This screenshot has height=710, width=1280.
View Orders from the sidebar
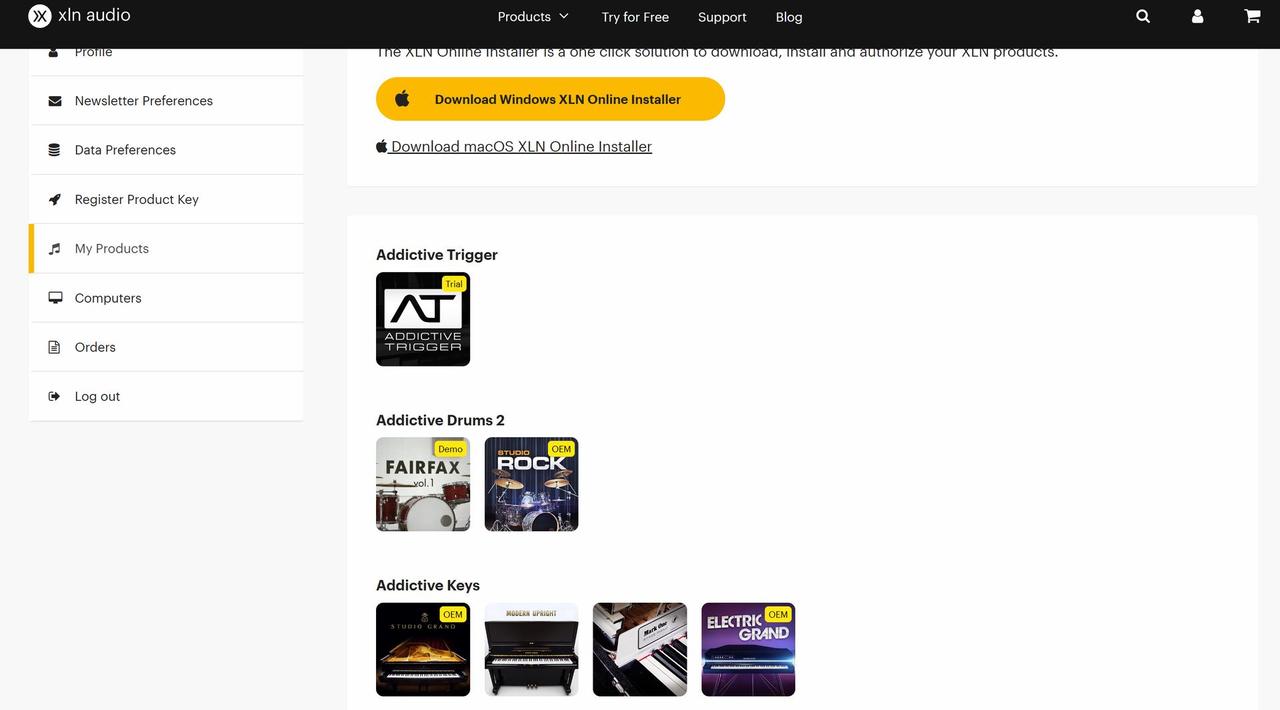[95, 347]
